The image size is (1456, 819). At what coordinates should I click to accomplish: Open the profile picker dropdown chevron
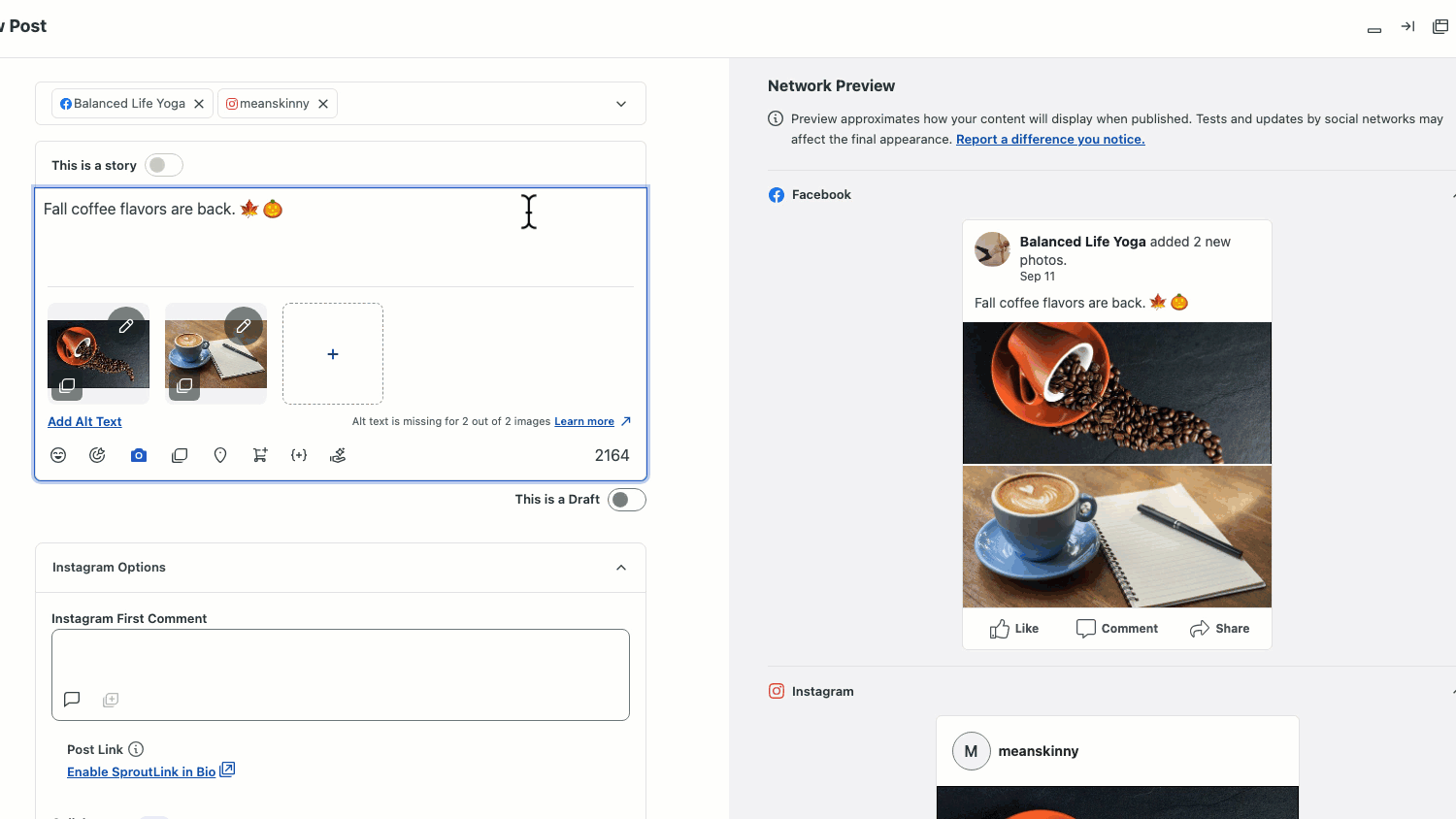621,104
